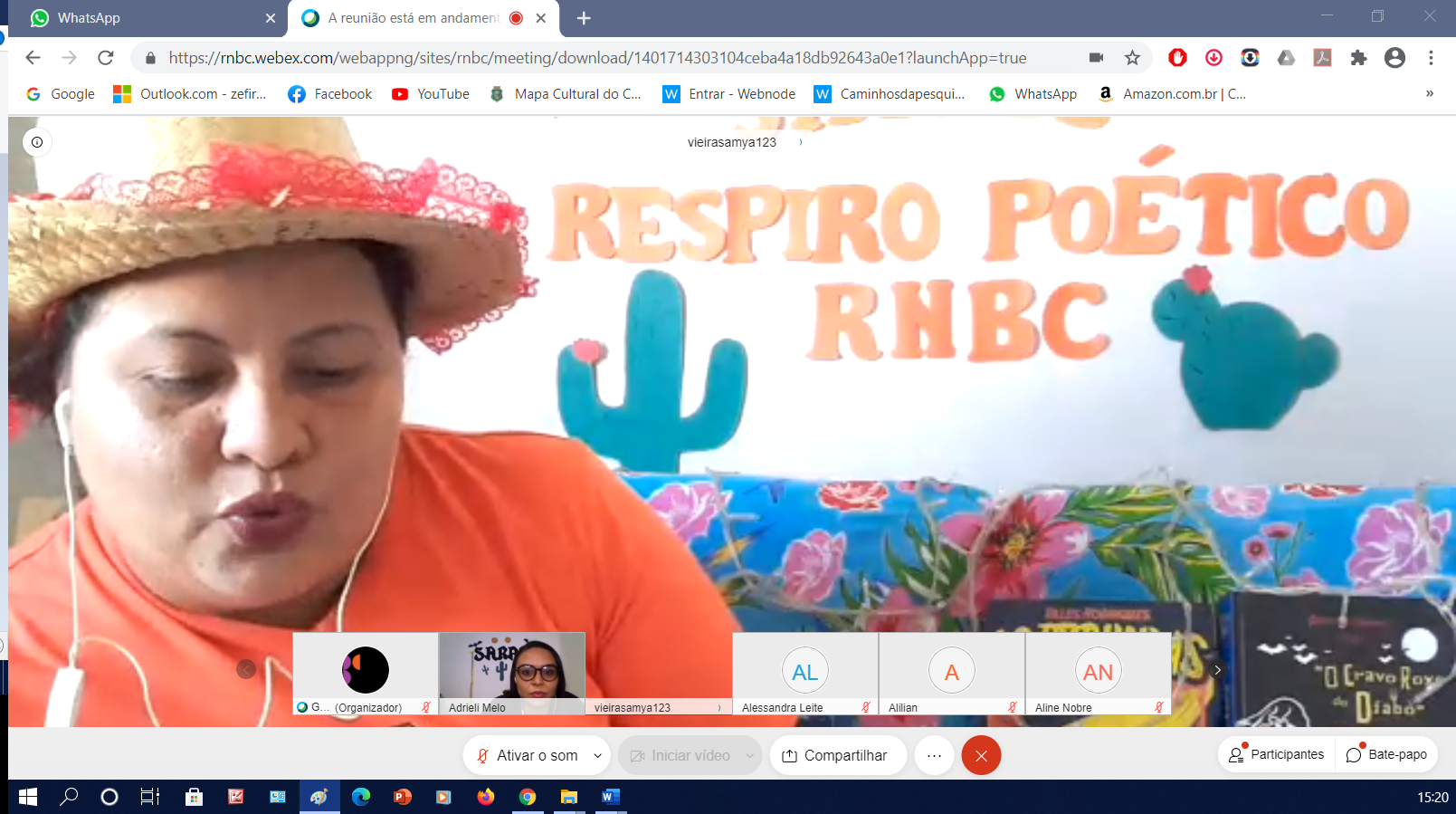This screenshot has width=1456, height=814.
Task: Reload the Webex meeting page
Action: coord(106,58)
